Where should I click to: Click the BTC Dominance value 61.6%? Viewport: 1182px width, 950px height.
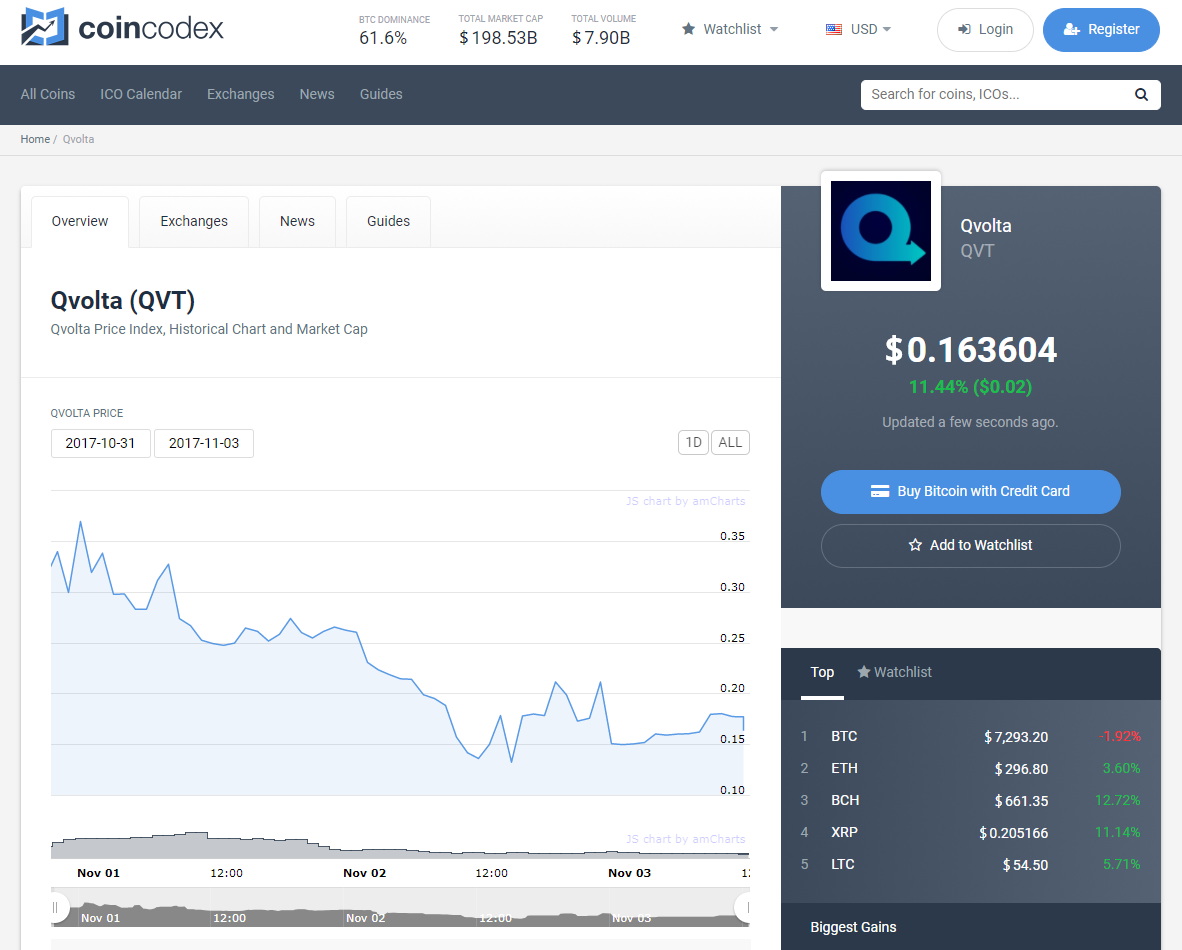[383, 38]
